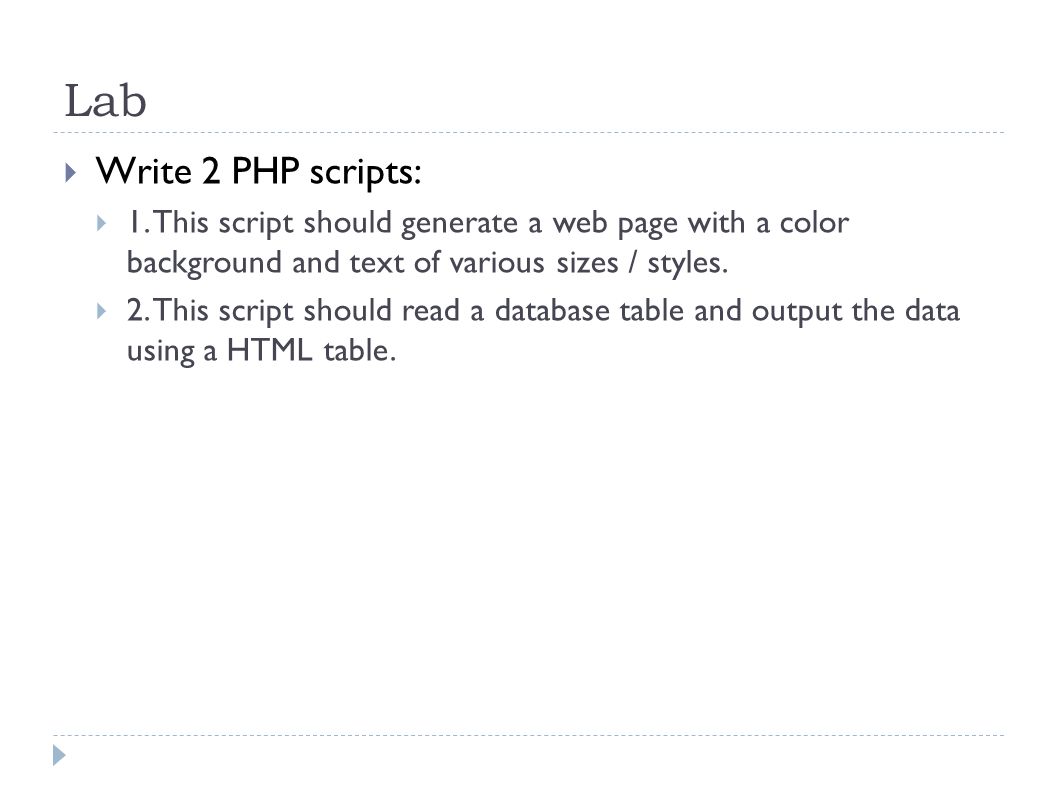Click the word "HTML" in the last line
Viewport: 1058px width, 793px height.
269,350
